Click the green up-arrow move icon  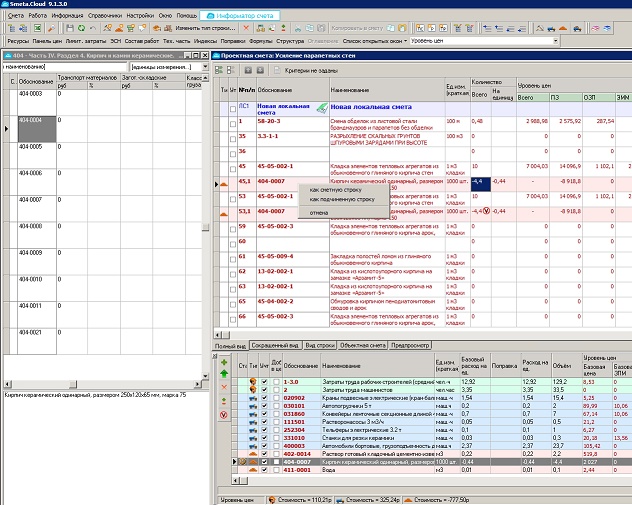(x=223, y=373)
